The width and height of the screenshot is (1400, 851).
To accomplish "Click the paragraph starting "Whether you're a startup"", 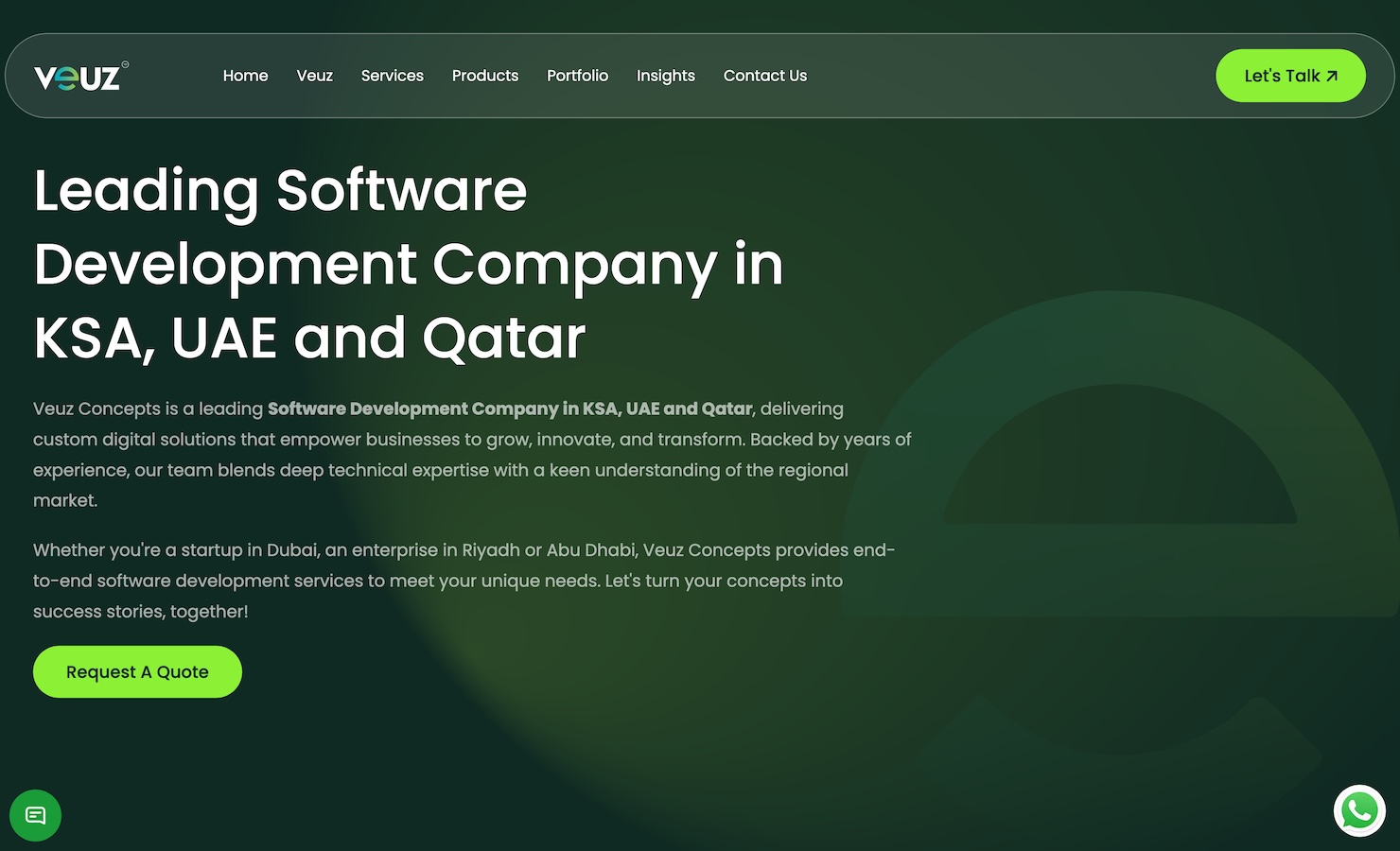I will pos(464,581).
